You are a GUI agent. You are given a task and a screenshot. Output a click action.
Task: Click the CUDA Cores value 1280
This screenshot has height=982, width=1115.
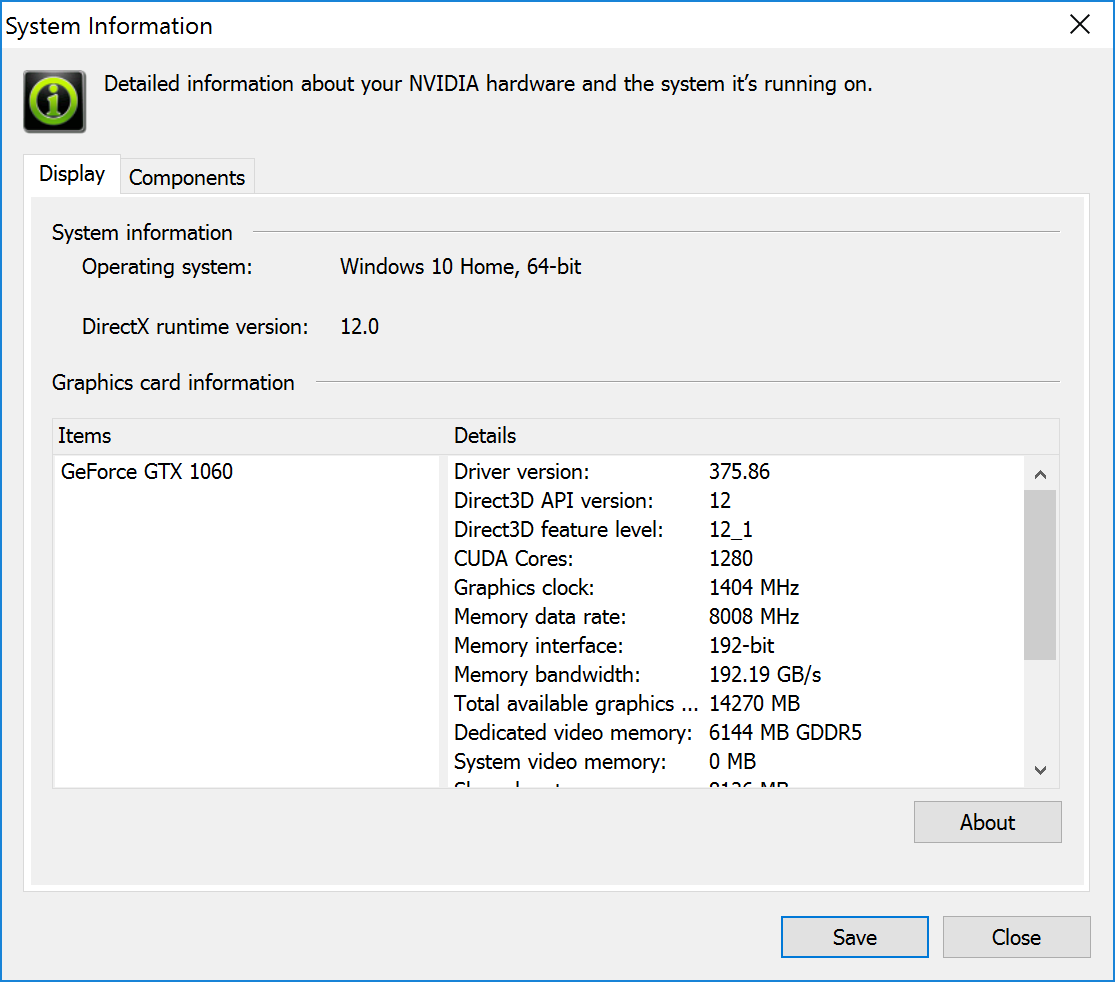point(730,558)
